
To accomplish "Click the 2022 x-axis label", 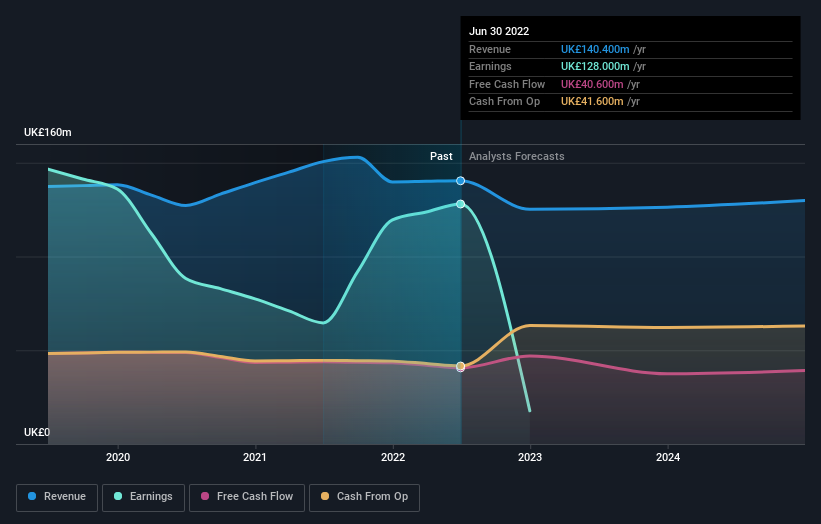I will [x=393, y=457].
